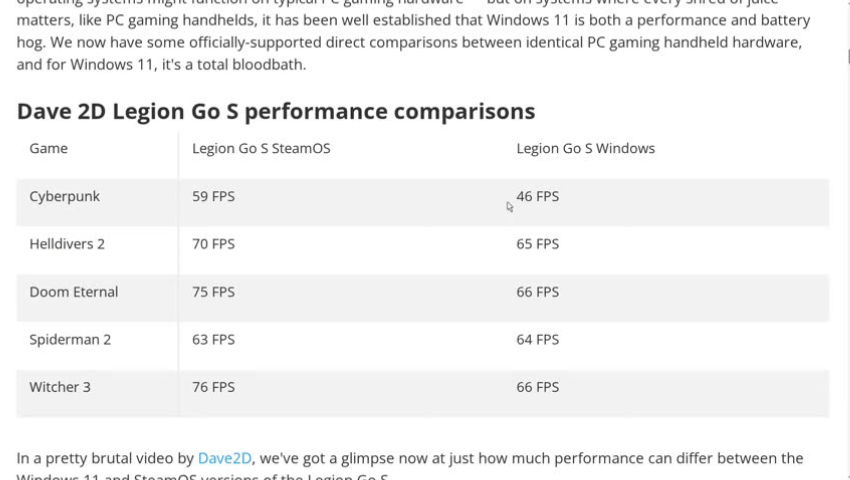Image resolution: width=850 pixels, height=480 pixels.
Task: Select the Doom Eternal row label
Action: point(74,292)
